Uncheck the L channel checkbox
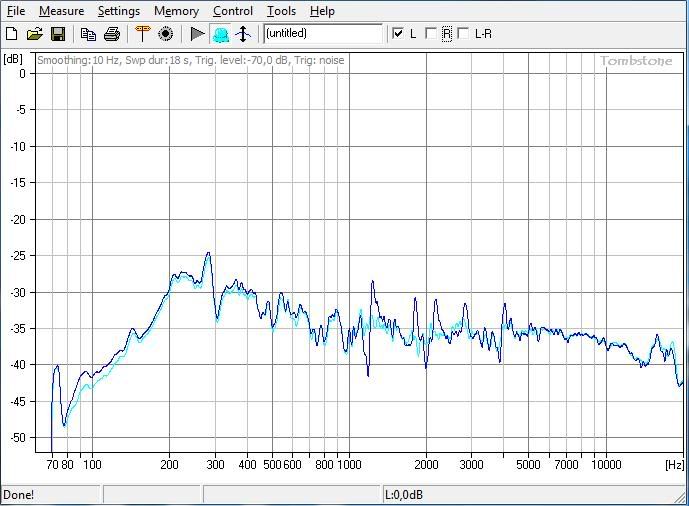 click(399, 34)
